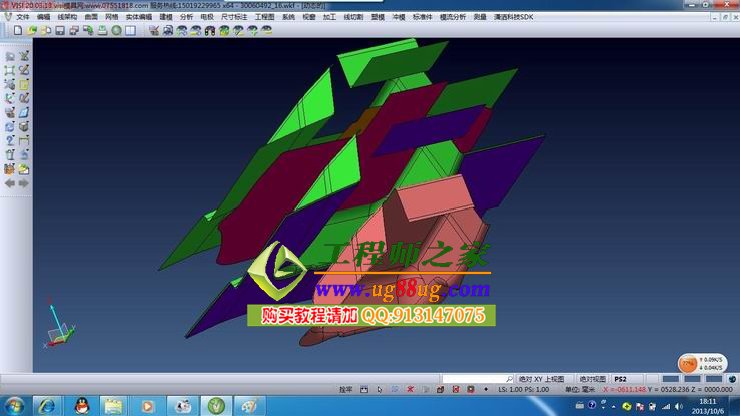Click the blue surface plane sidebar icon
The image size is (740, 416).
click(x=24, y=112)
